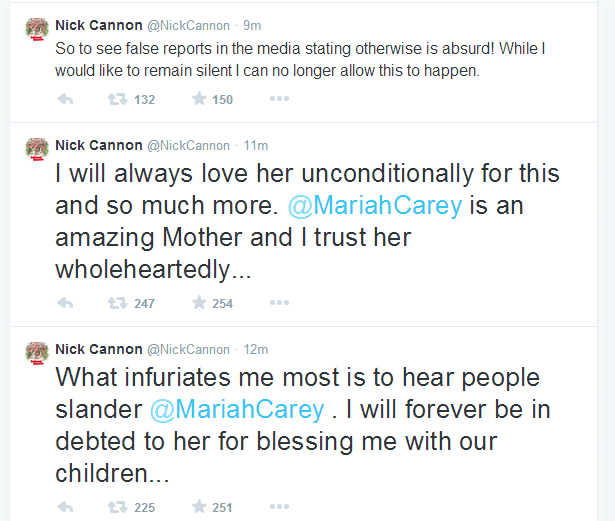Open more options on 11m tweet
The image size is (615, 521).
point(279,303)
